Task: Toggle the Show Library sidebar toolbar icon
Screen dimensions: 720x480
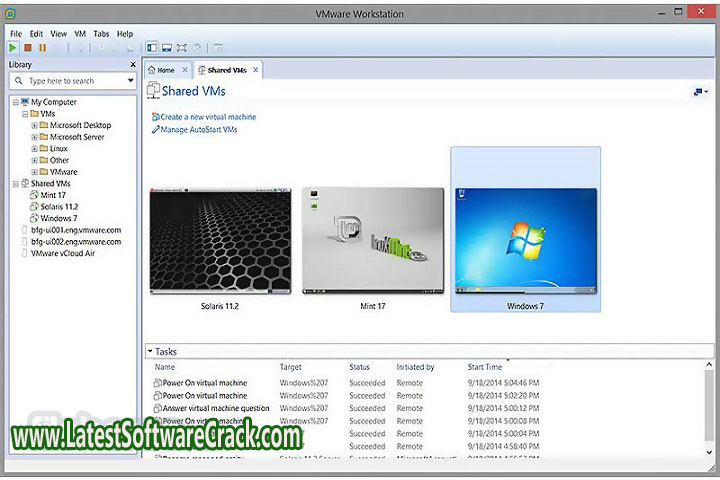Action: [x=152, y=47]
